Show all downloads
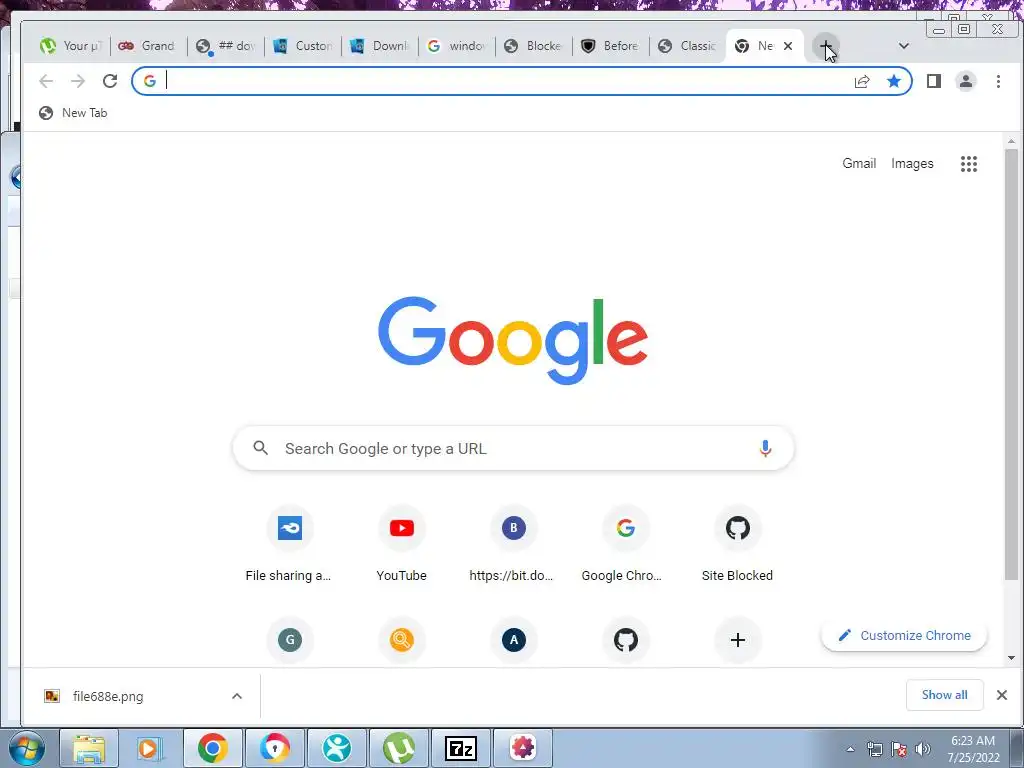 [x=944, y=695]
